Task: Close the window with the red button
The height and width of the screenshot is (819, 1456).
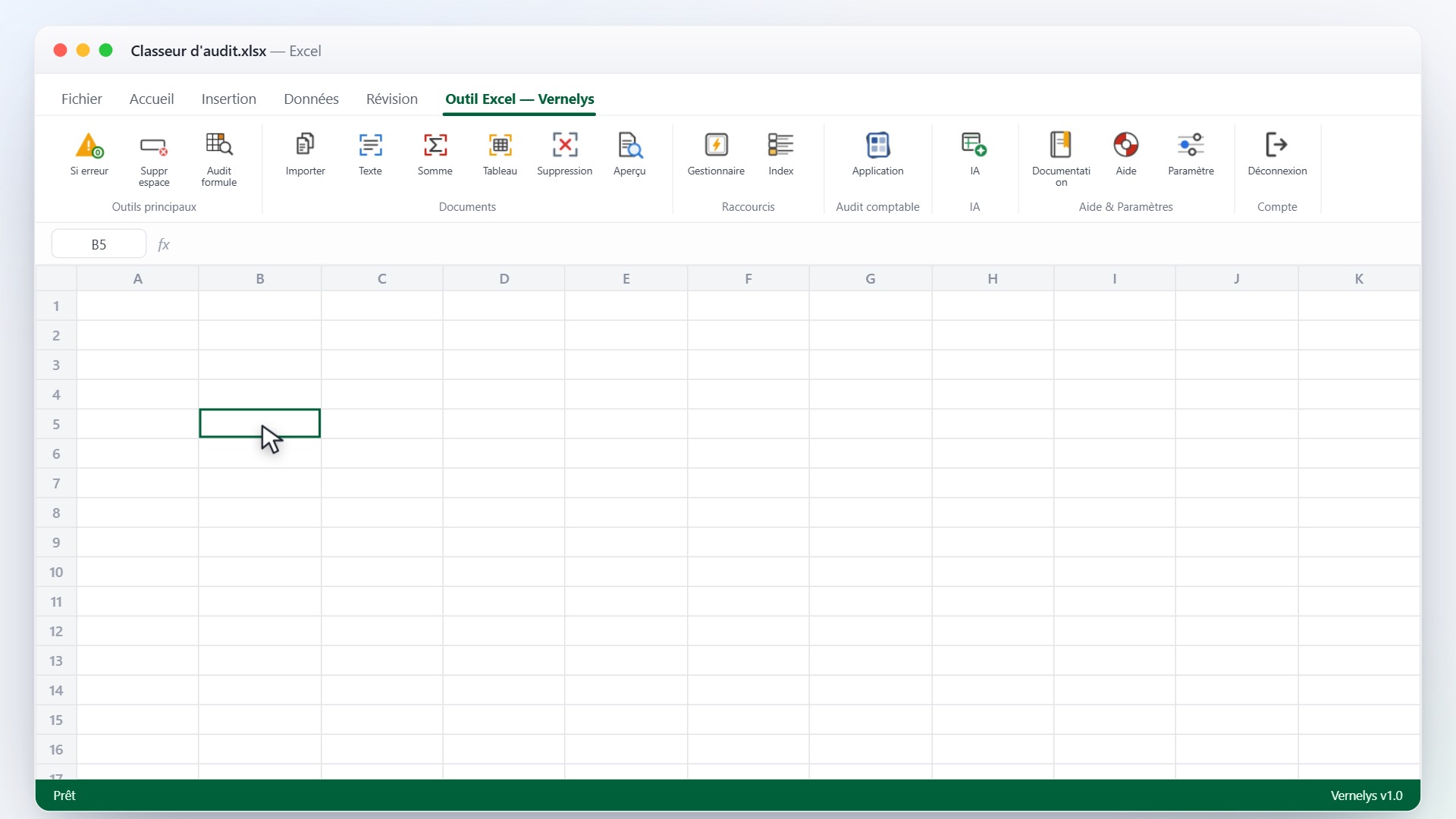Action: [x=60, y=50]
